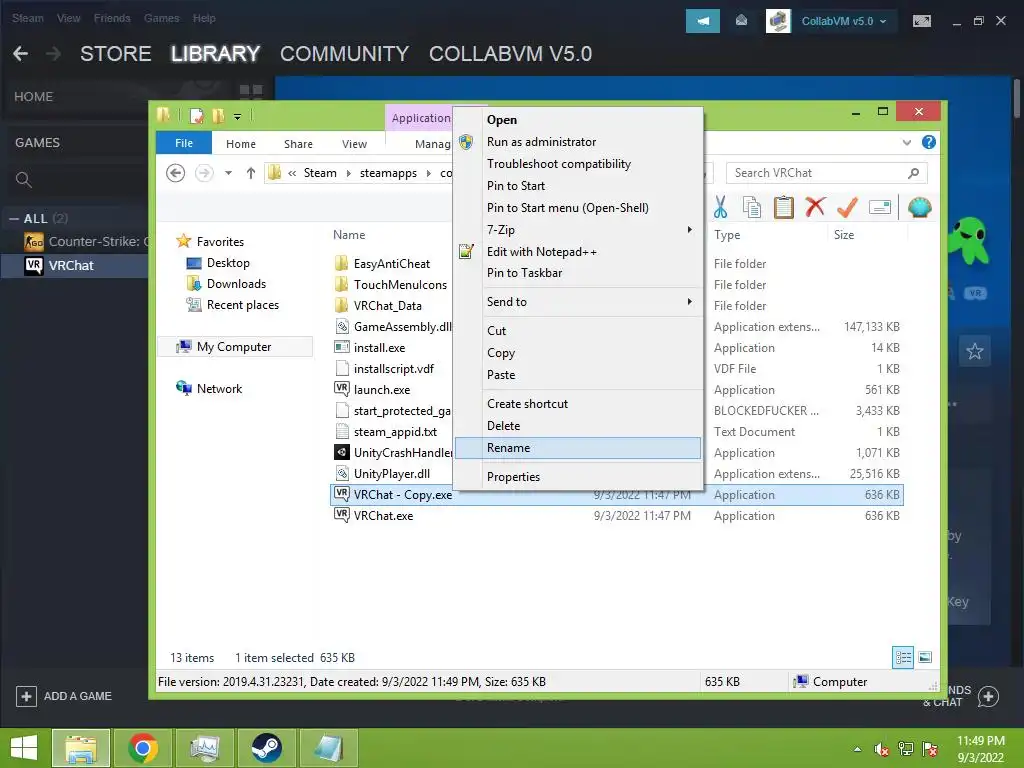Screen dimensions: 1024x768
Task: Click the Steam HOME library button
Action: [33, 97]
